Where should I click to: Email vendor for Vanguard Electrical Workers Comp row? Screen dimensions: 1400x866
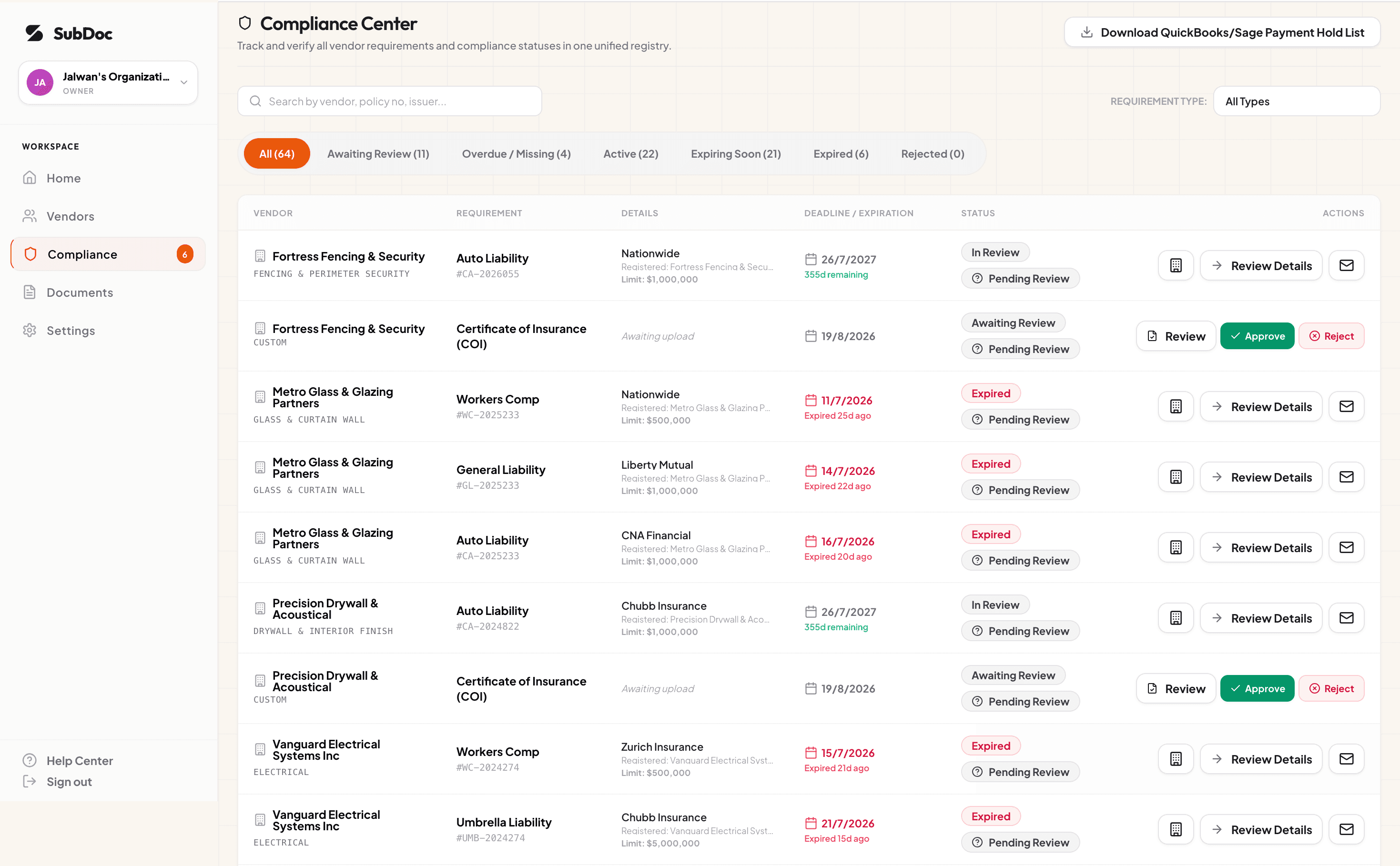click(x=1346, y=758)
